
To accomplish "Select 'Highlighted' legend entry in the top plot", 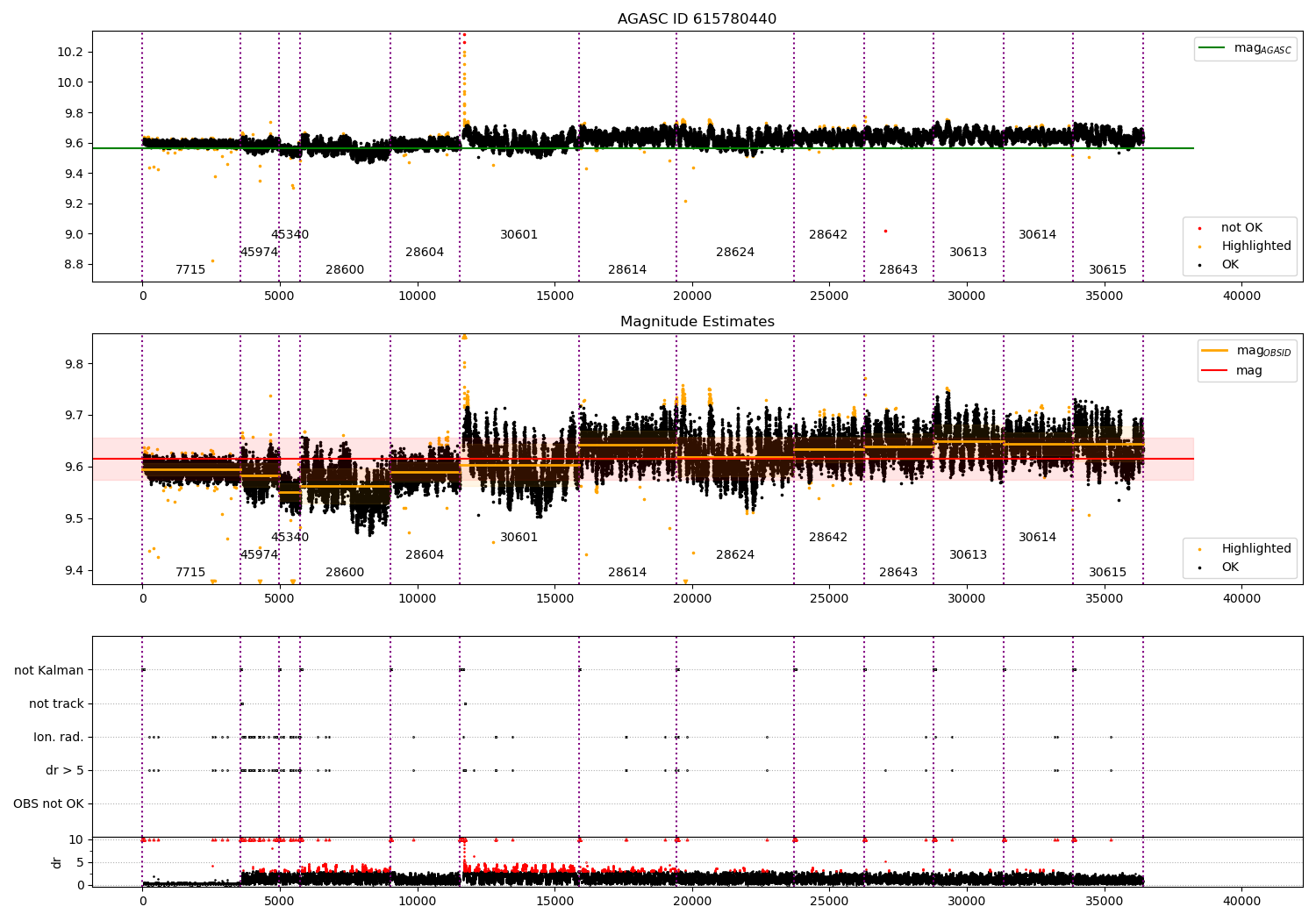I will click(1245, 246).
